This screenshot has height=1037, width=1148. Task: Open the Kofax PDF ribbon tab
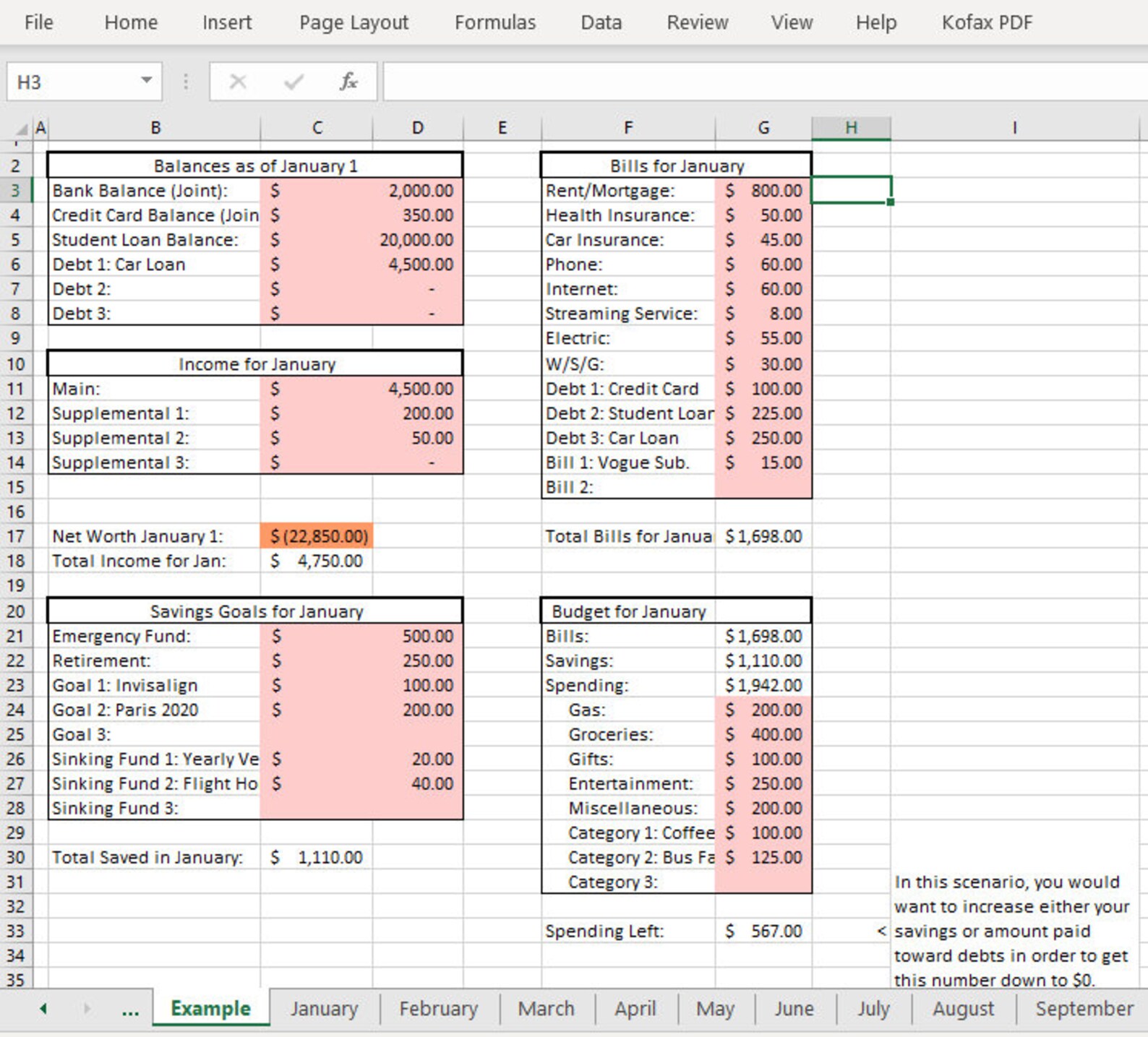(987, 22)
